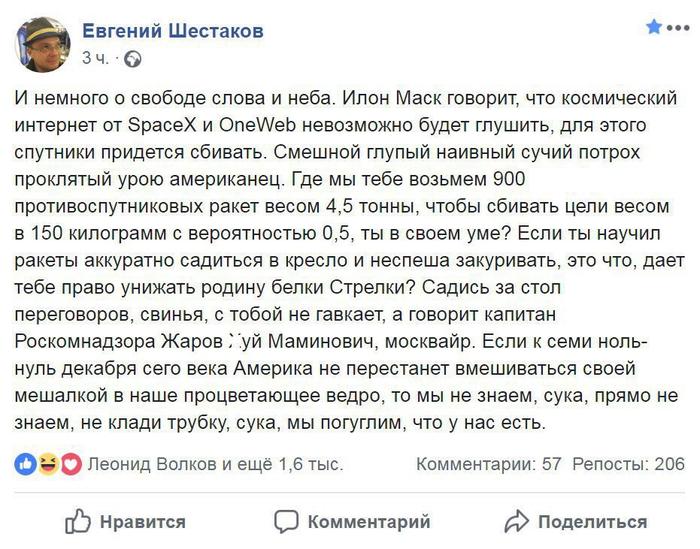Click the word Роскомнадзора in the post text

tap(87, 340)
